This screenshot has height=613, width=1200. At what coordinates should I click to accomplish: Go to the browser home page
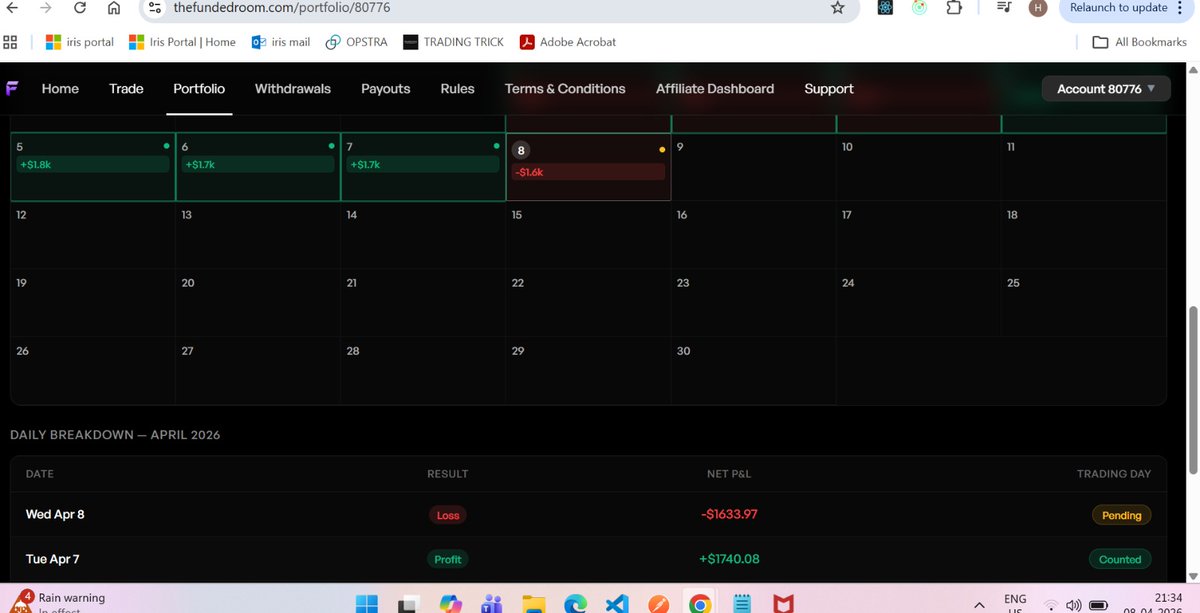click(x=113, y=8)
